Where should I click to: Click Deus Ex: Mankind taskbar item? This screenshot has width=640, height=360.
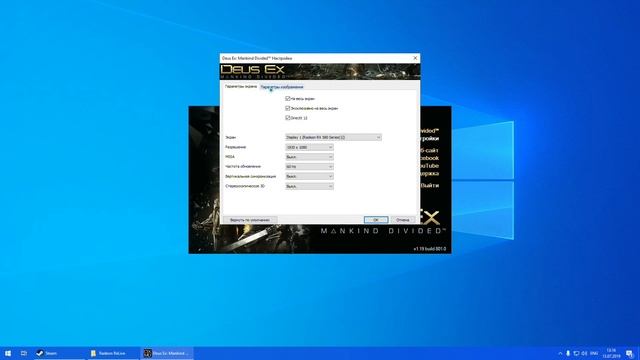pos(167,353)
